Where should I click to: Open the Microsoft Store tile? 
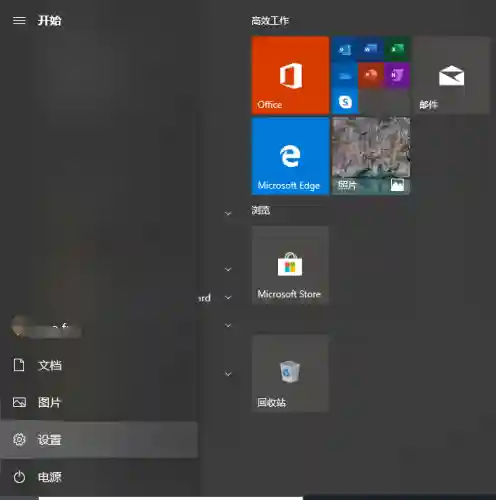[x=290, y=265]
